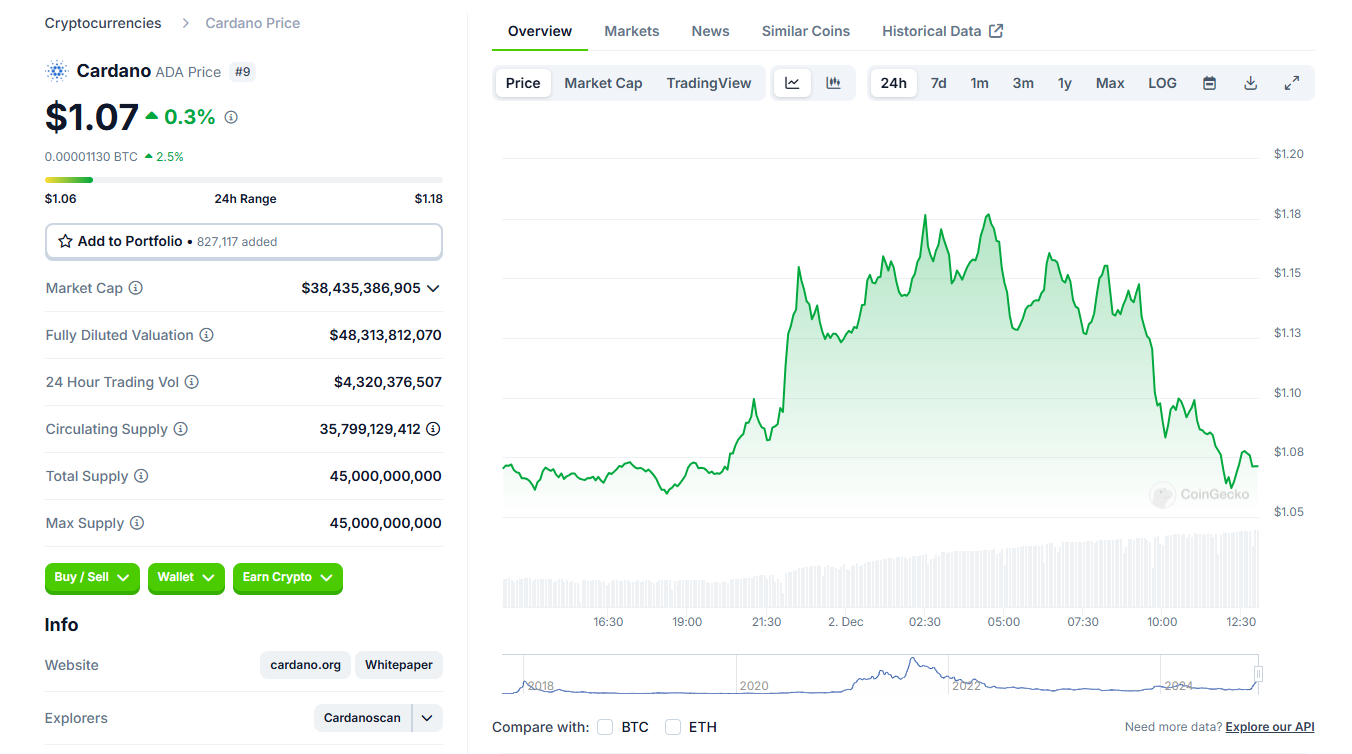Download chart data icon
This screenshot has width=1352, height=754.
tap(1250, 83)
